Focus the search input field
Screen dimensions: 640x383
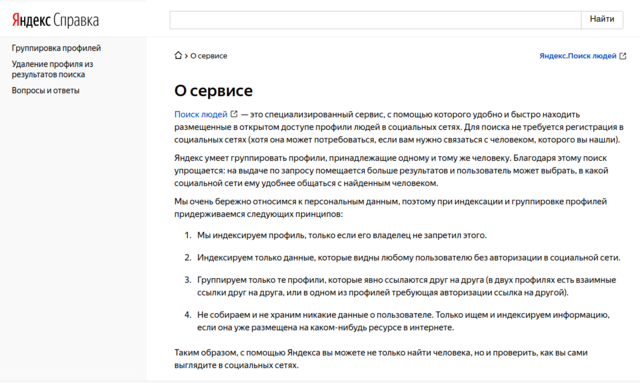(x=376, y=20)
